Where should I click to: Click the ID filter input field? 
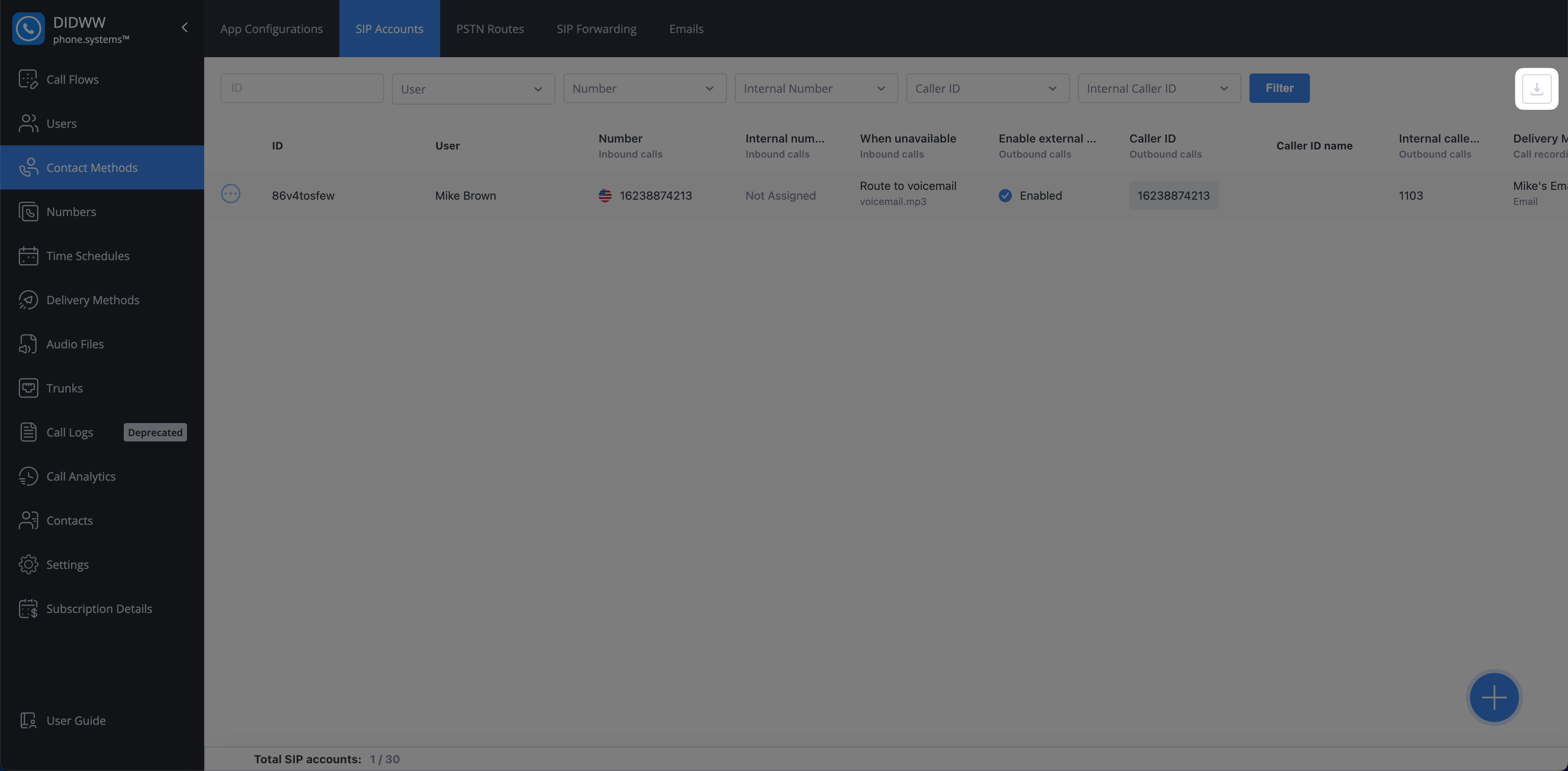[x=302, y=88]
